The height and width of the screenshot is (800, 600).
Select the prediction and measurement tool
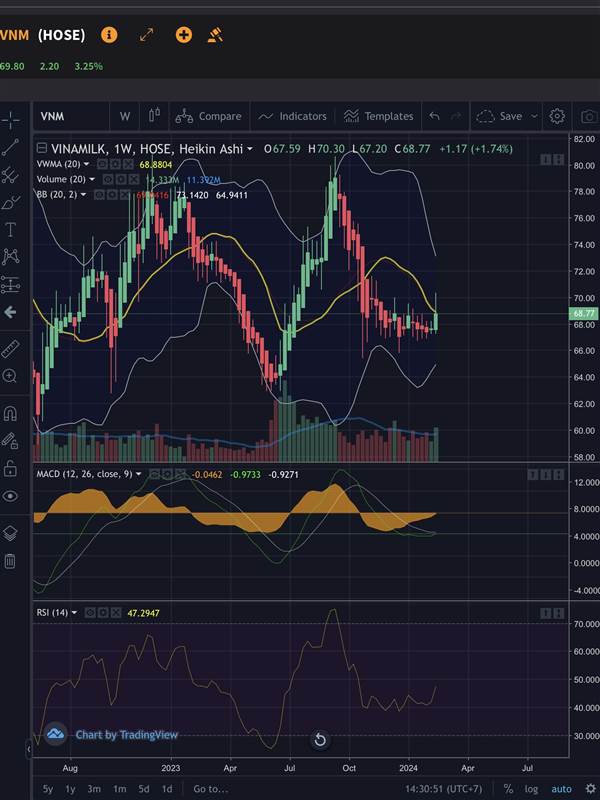tap(10, 285)
